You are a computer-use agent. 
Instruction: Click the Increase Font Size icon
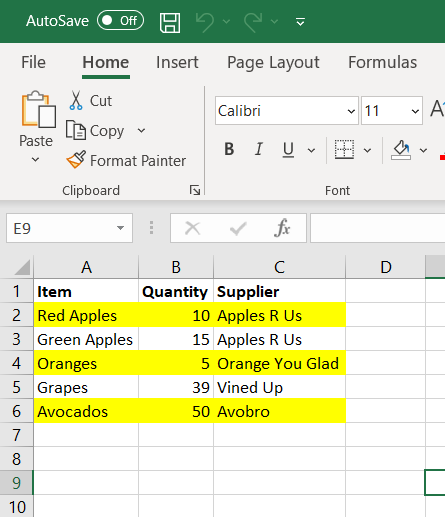pos(437,109)
